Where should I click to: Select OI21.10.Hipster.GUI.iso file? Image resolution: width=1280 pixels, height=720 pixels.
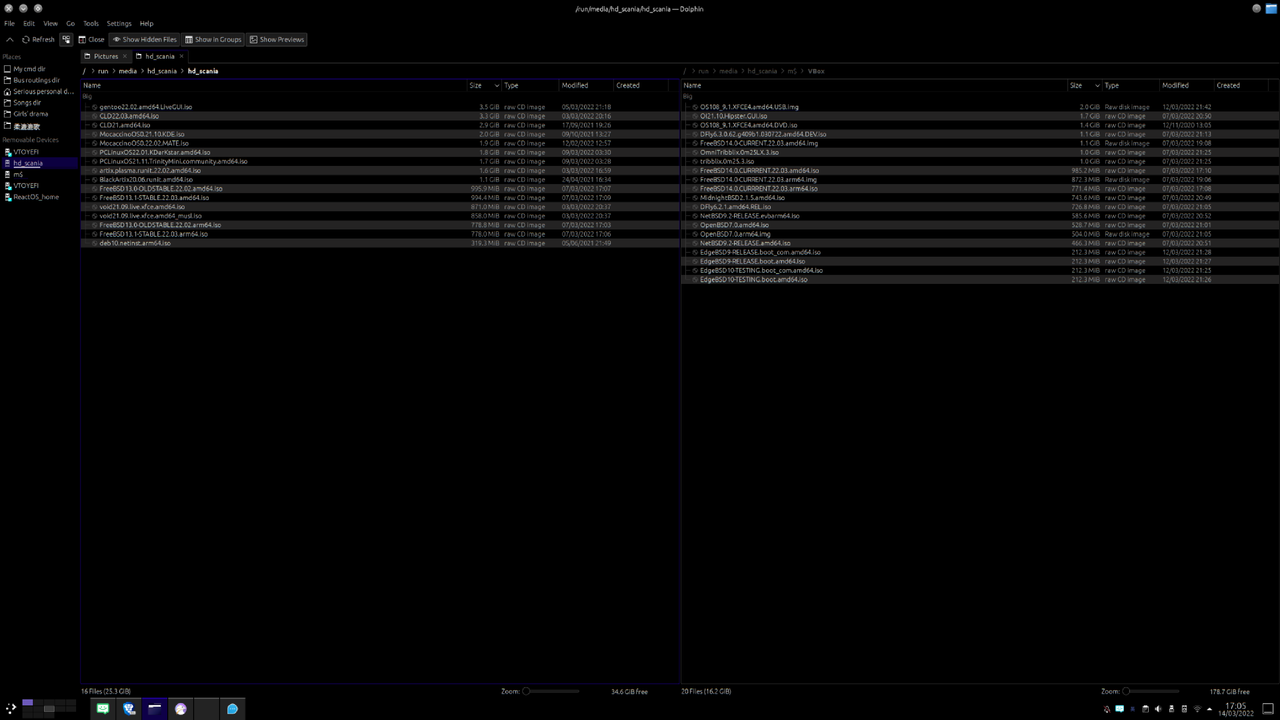[734, 116]
